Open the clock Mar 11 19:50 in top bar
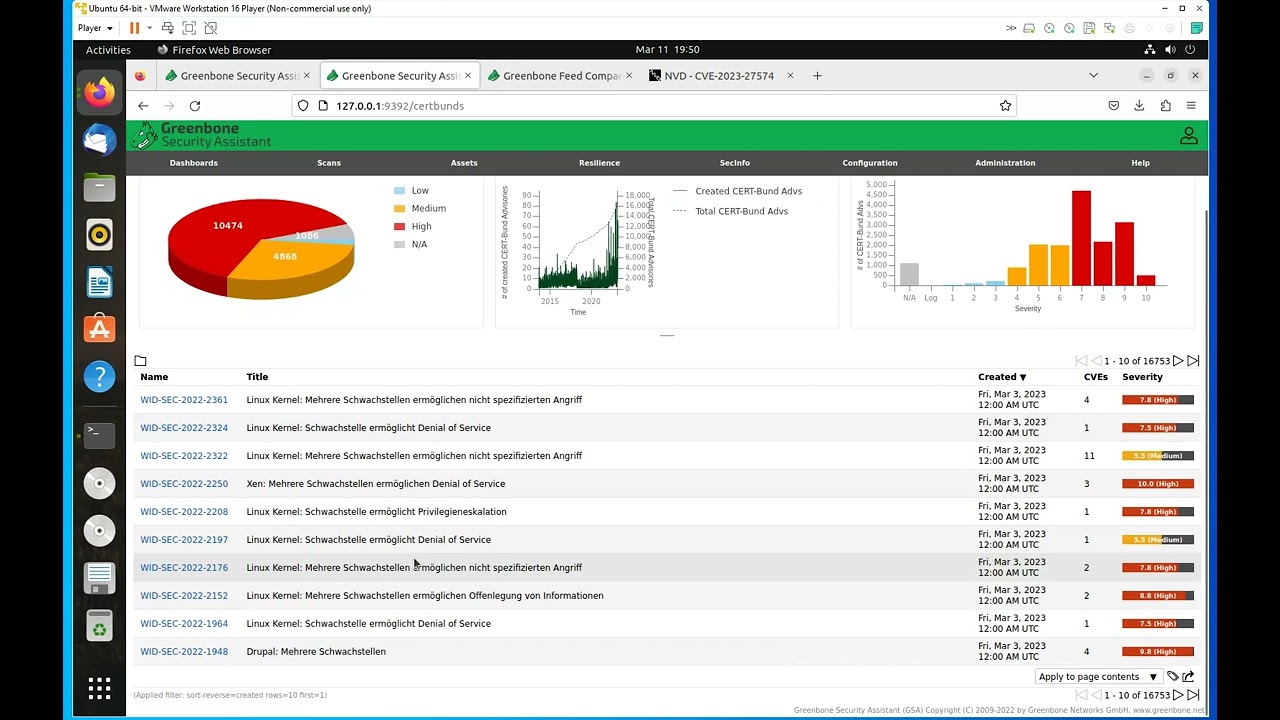This screenshot has width=1280, height=720. tap(667, 50)
